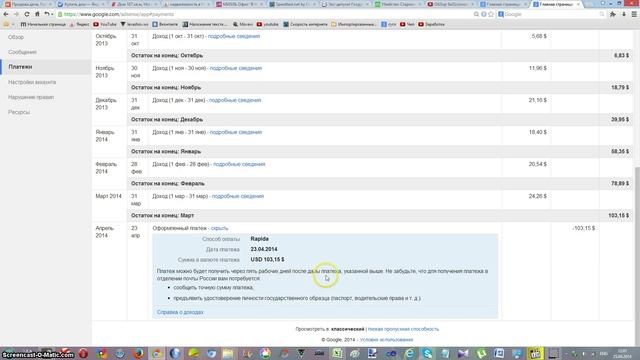Open подробные сведения for November income
640x360 pixels.
pyautogui.click(x=236, y=68)
